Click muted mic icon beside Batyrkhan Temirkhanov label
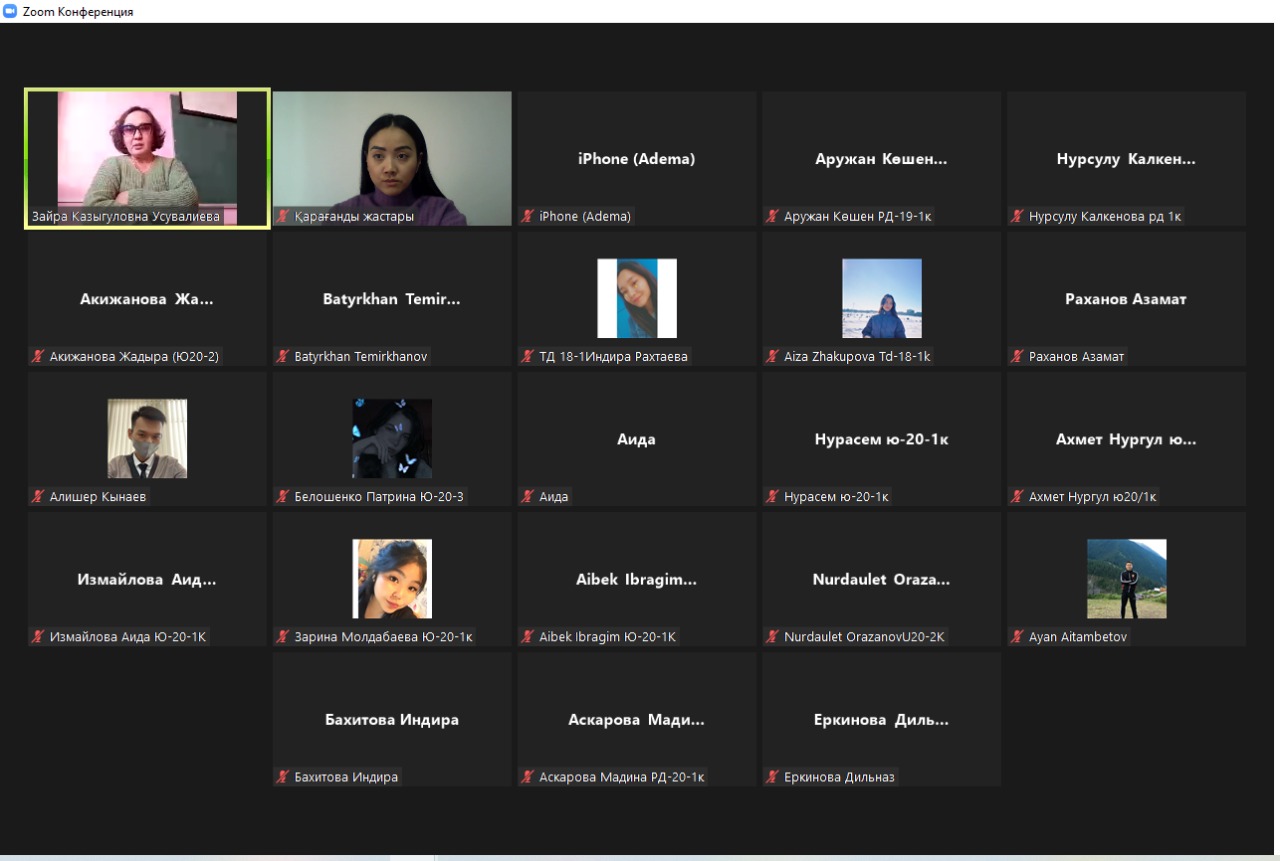The width and height of the screenshot is (1280, 861). [283, 356]
